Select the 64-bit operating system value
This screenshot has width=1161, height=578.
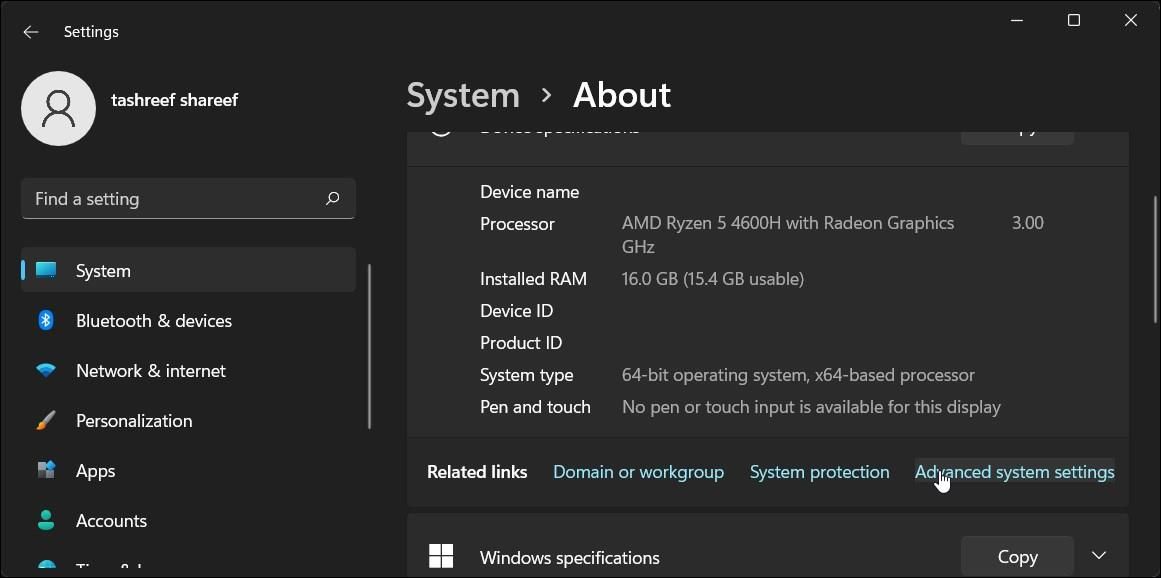point(798,375)
